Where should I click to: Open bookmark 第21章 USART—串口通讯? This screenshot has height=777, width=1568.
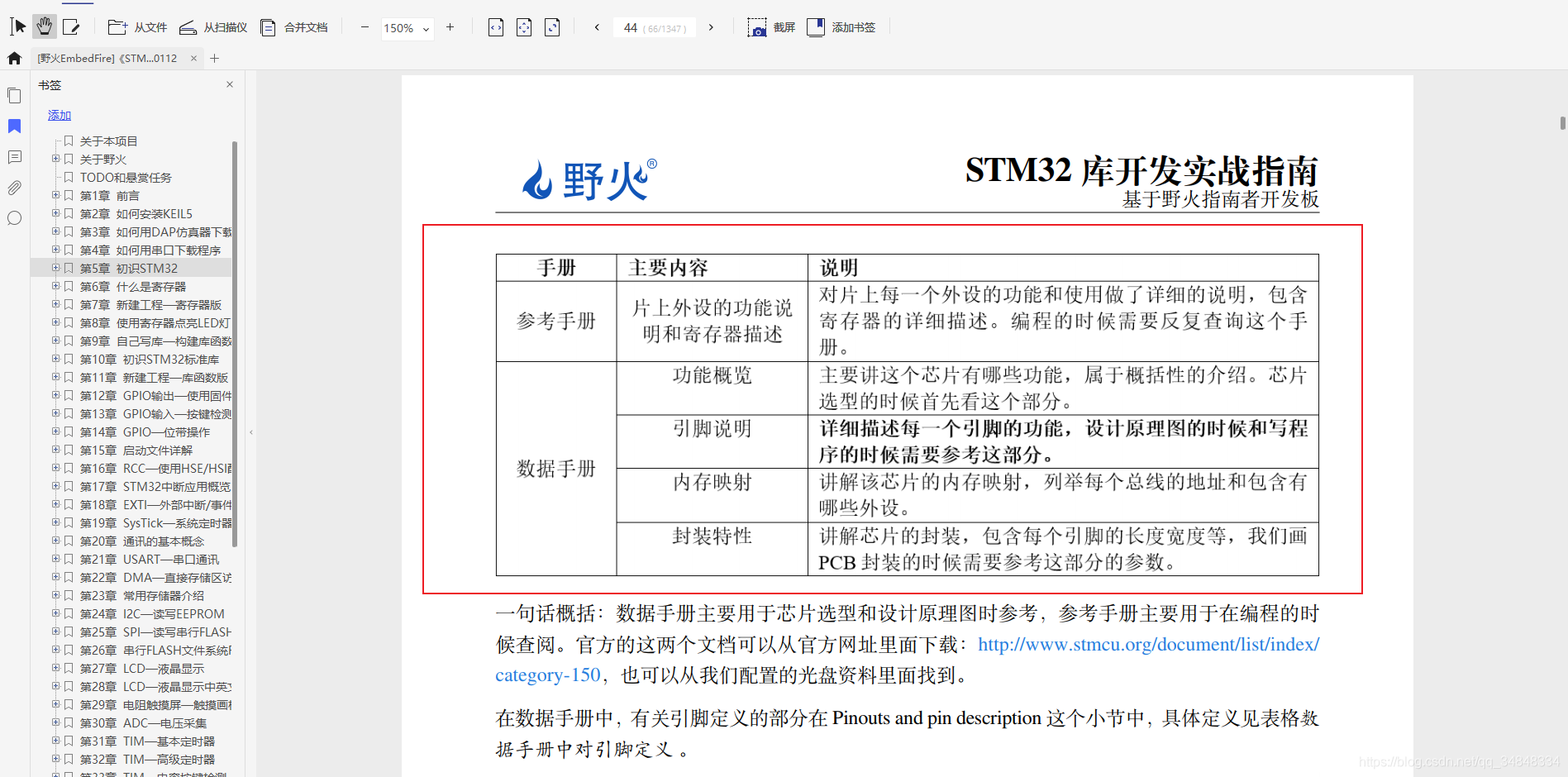(150, 560)
